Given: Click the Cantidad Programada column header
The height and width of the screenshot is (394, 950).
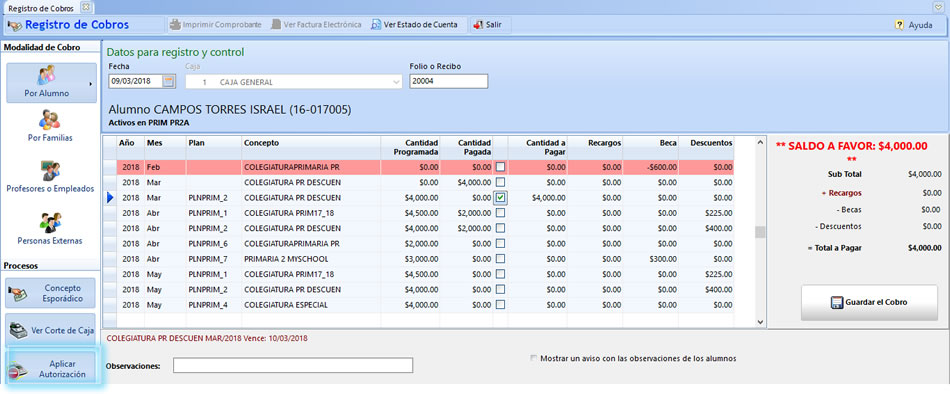Looking at the screenshot, I should click(x=410, y=147).
